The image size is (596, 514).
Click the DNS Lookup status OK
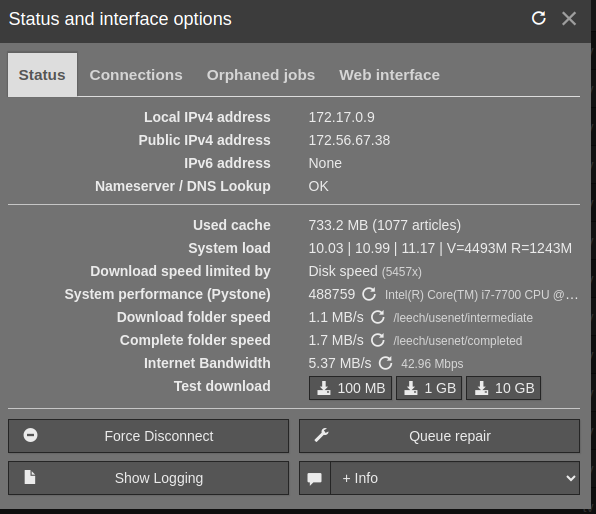tap(319, 186)
